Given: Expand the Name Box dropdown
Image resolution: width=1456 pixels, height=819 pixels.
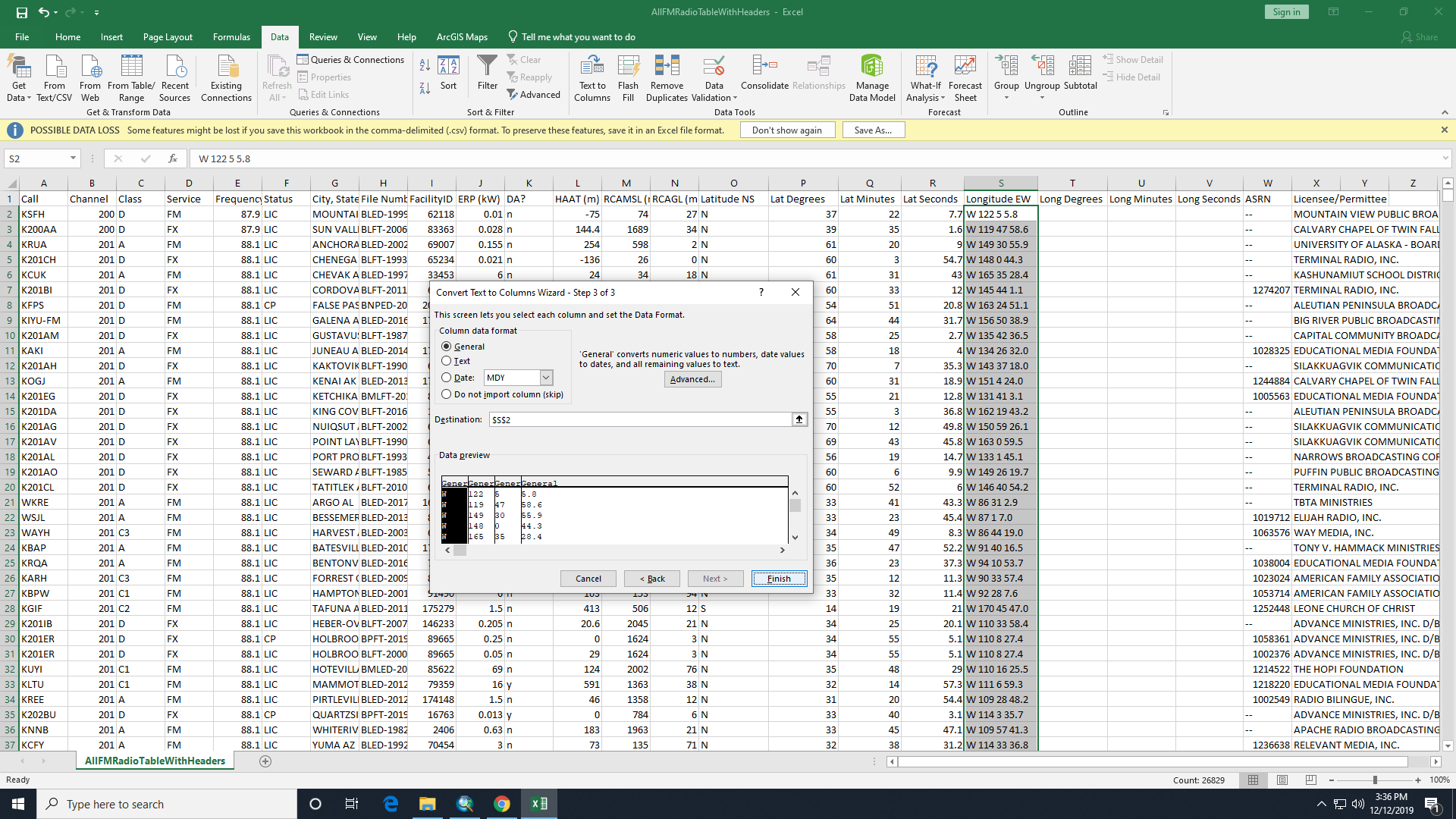Looking at the screenshot, I should point(73,158).
